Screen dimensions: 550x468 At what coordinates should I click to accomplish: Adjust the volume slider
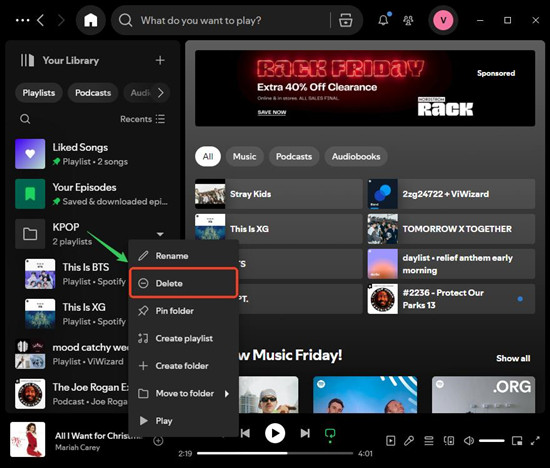(x=492, y=441)
